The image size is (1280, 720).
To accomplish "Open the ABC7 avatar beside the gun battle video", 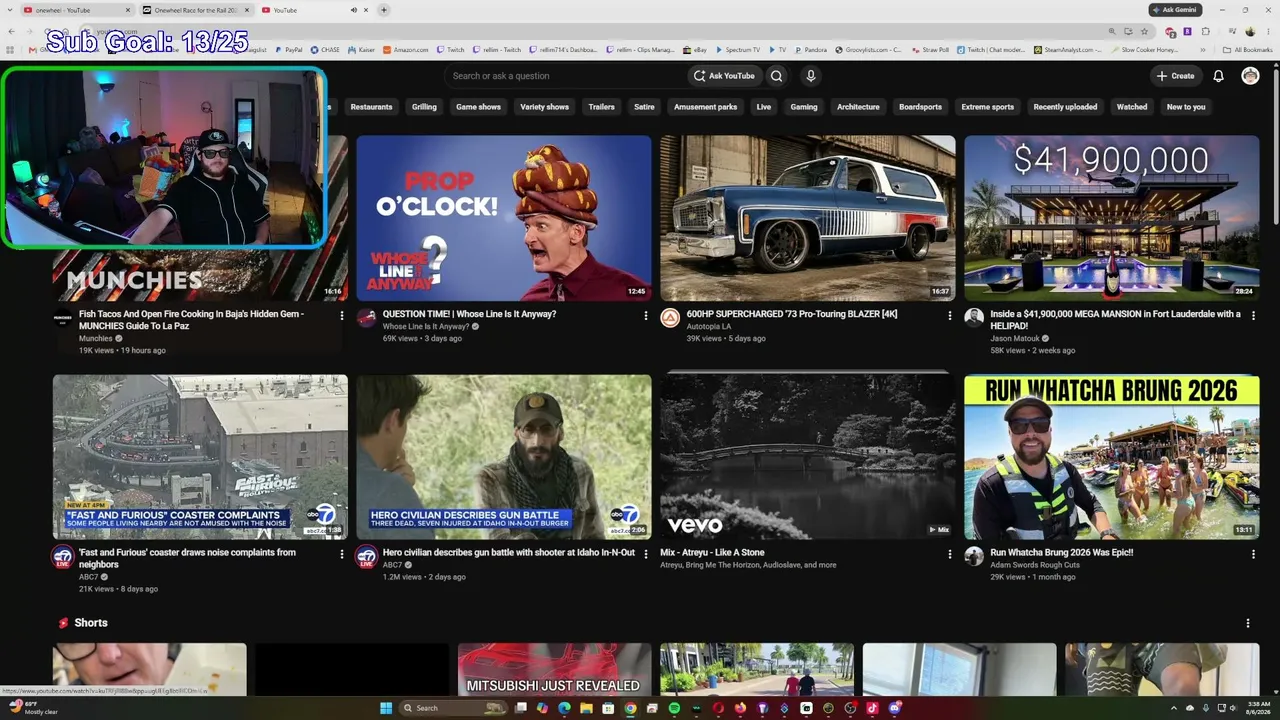I will click(x=366, y=556).
